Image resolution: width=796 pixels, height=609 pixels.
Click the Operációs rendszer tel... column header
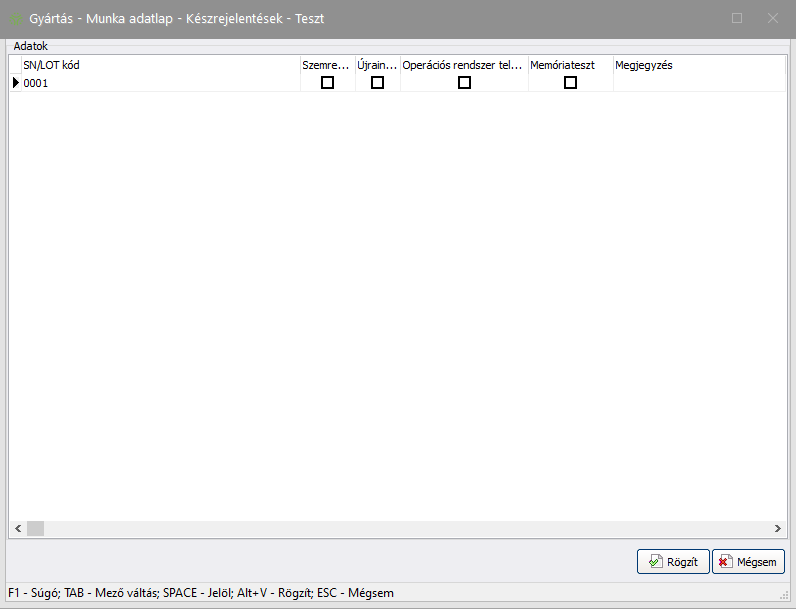464,65
